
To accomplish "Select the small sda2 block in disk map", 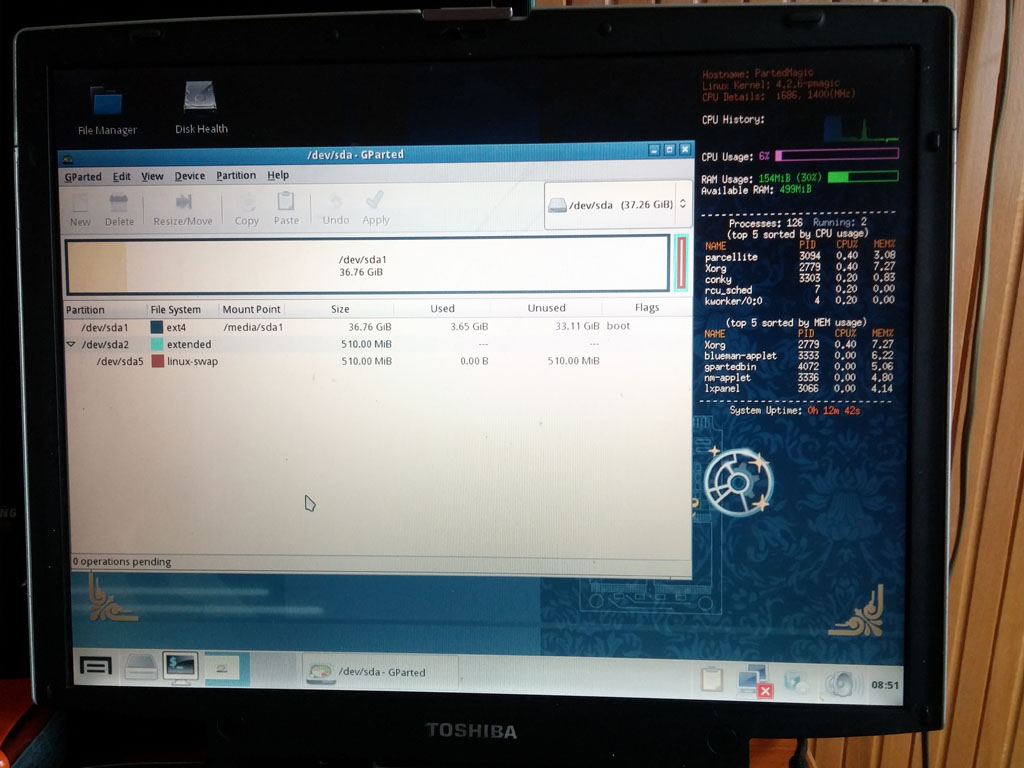I will coord(680,263).
